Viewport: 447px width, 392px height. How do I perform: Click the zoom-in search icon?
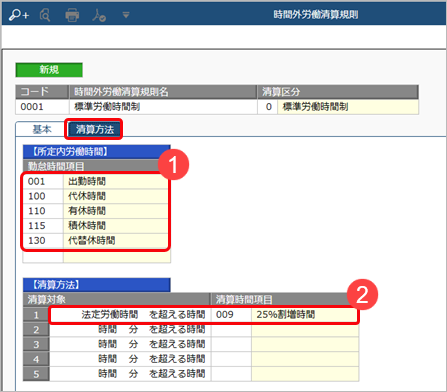(x=19, y=15)
